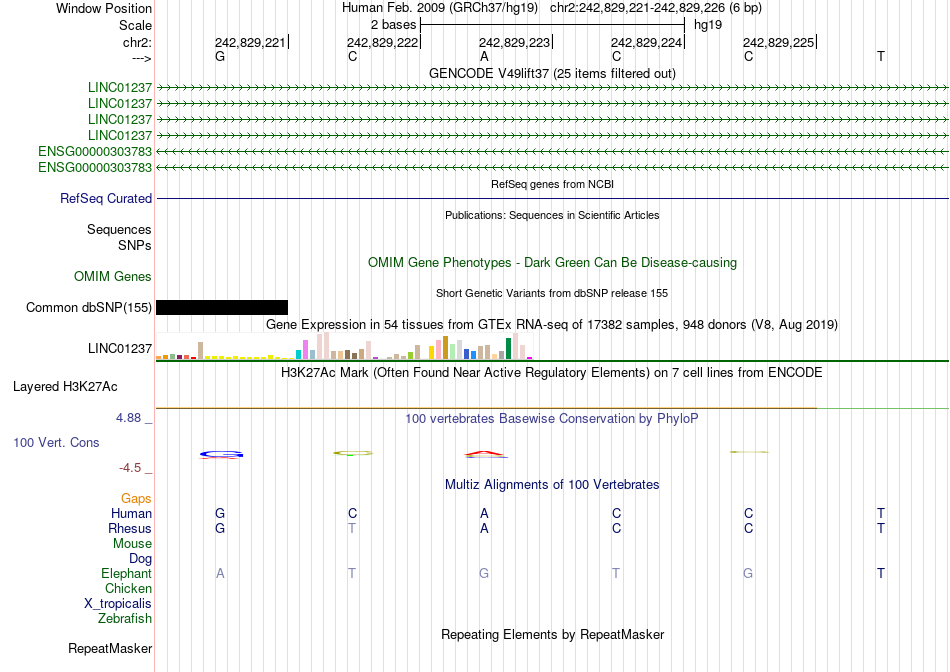Screen dimensions: 950x672
Task: Select the 100 Vert. Cons track label
Action: point(56,442)
